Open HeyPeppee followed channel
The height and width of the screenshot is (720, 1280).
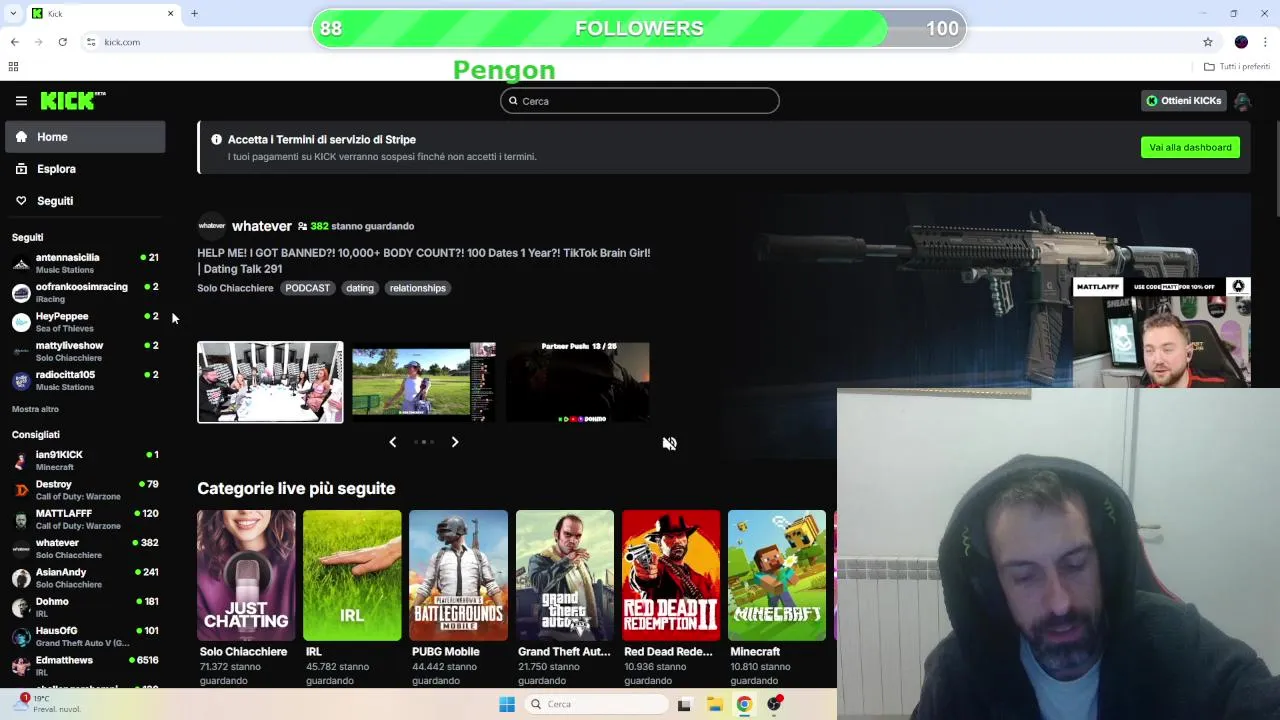(85, 322)
